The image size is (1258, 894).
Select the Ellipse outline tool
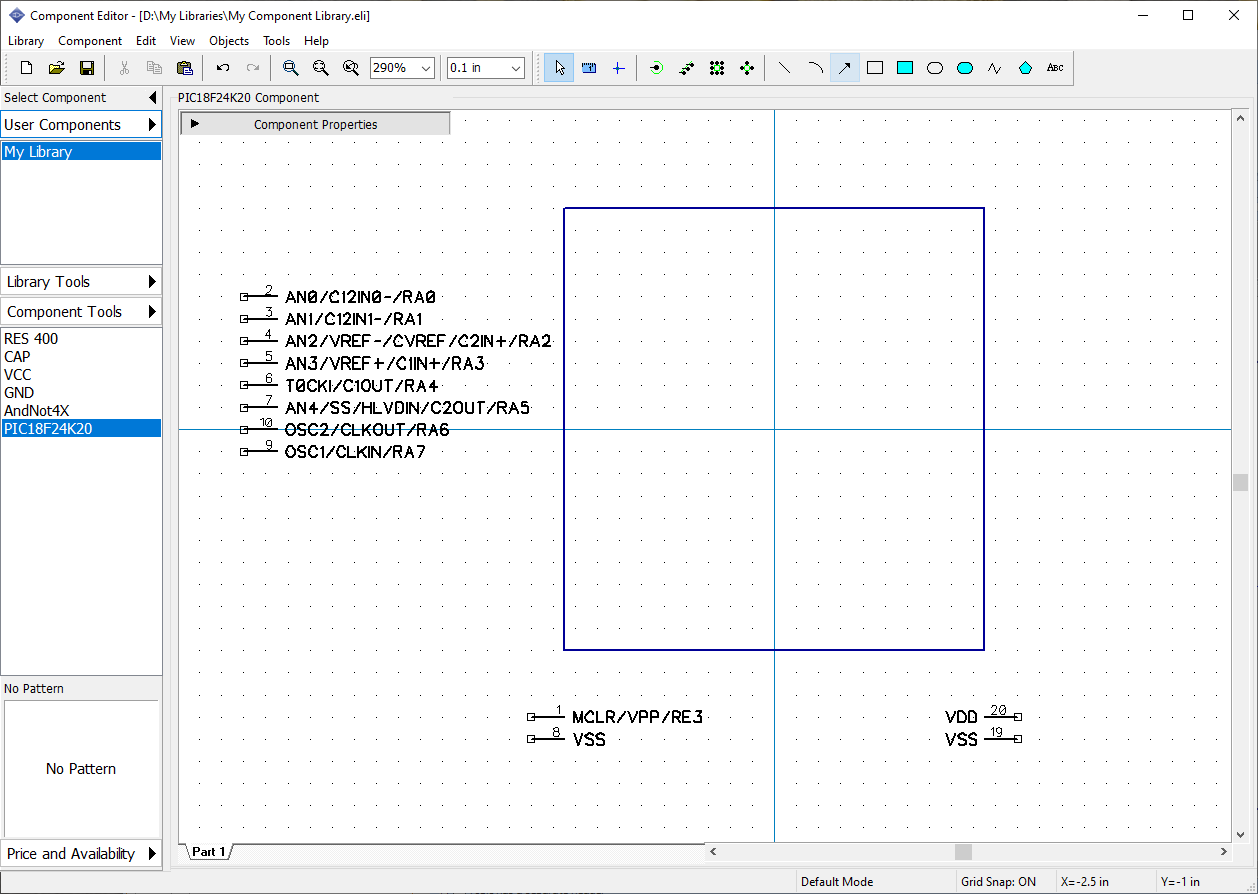(x=935, y=68)
